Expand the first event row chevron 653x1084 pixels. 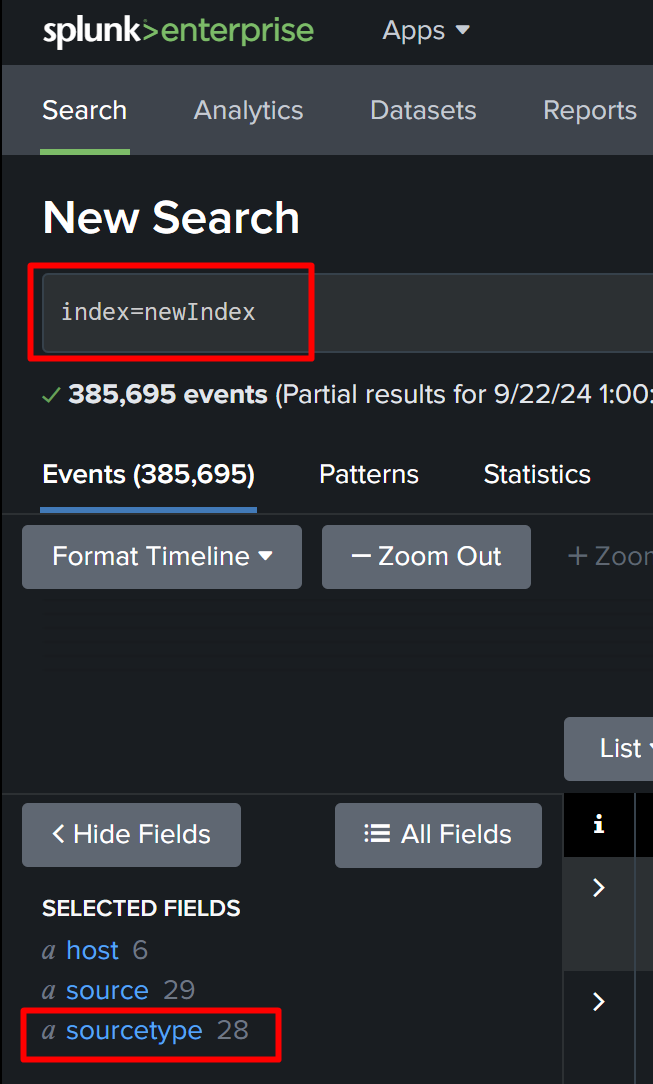click(x=599, y=887)
